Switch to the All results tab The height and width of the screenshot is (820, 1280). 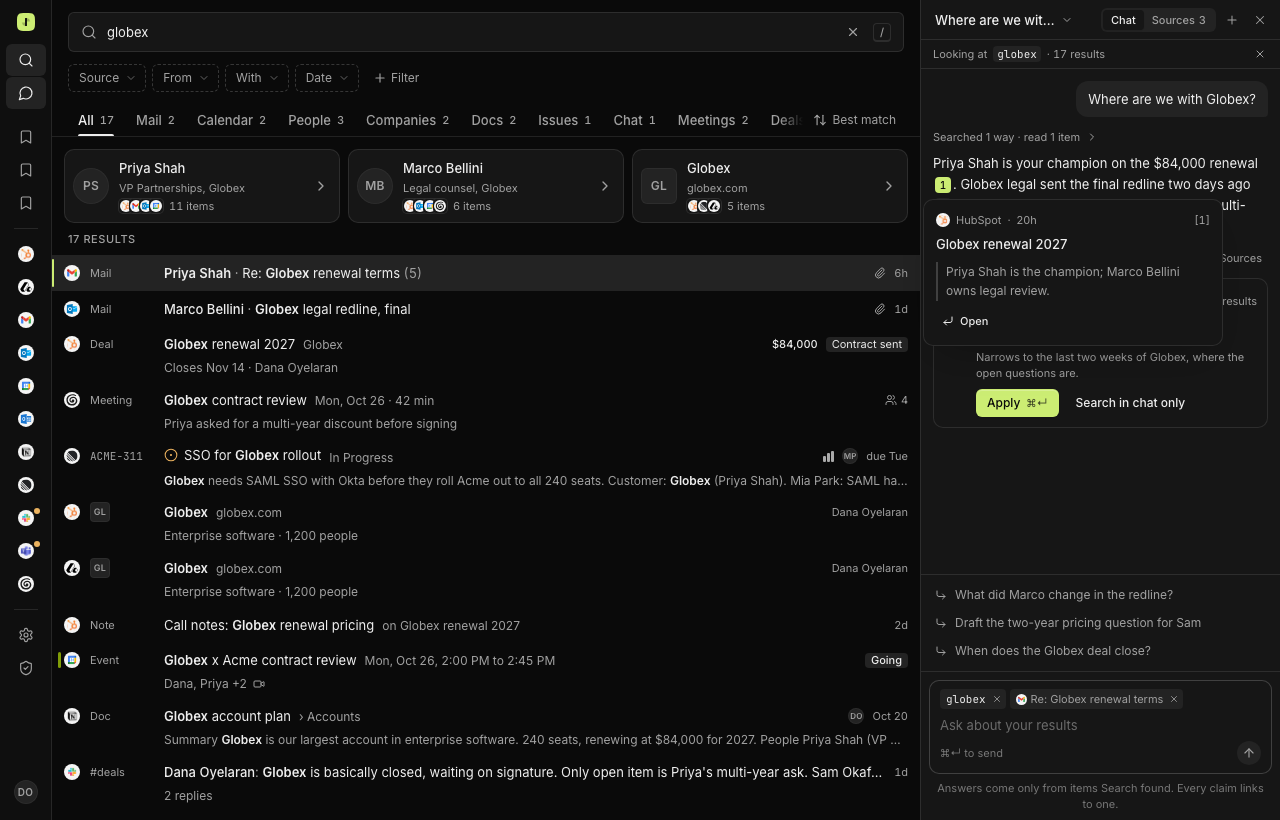96,120
